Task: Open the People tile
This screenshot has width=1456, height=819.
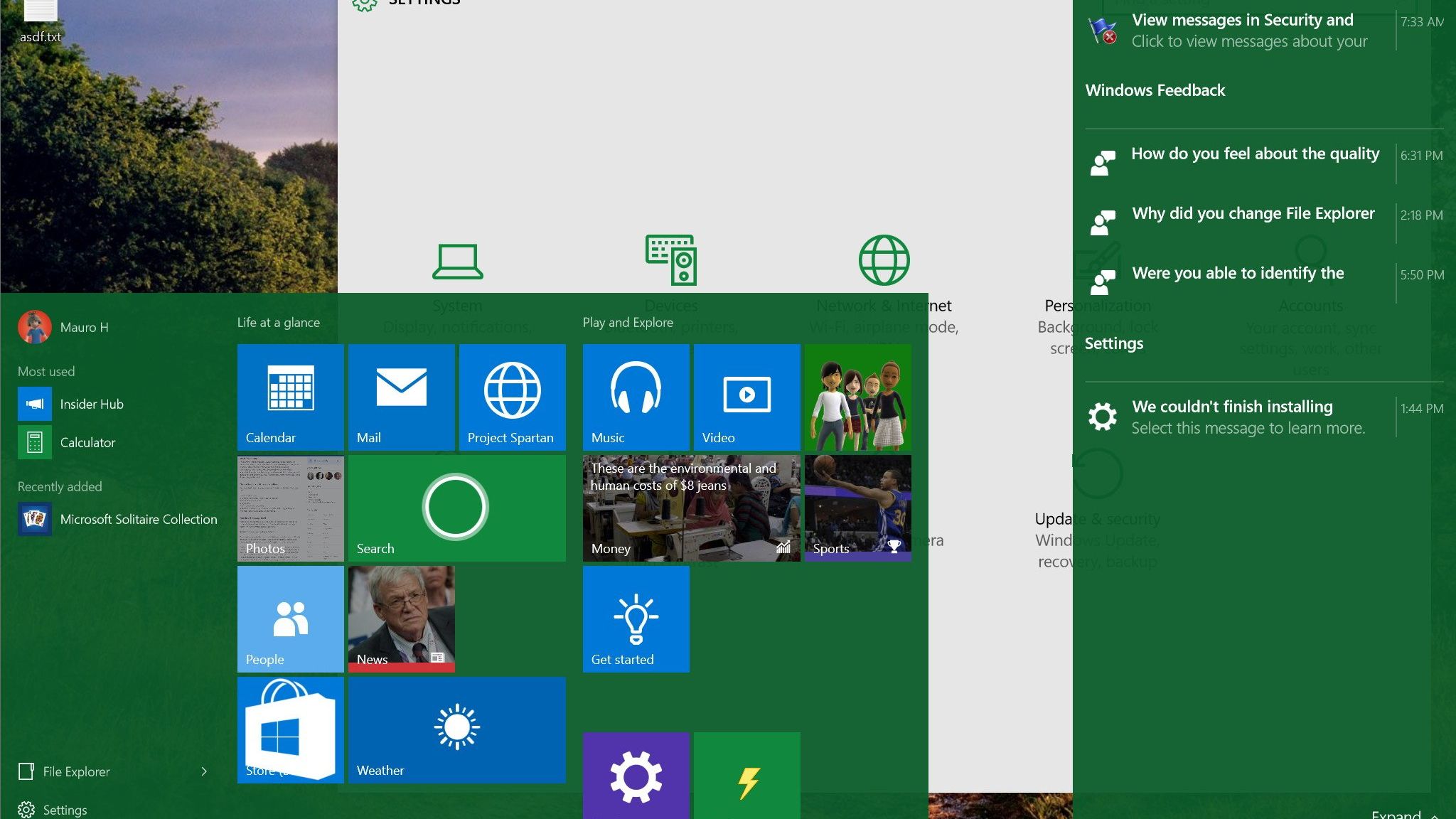Action: (290, 619)
